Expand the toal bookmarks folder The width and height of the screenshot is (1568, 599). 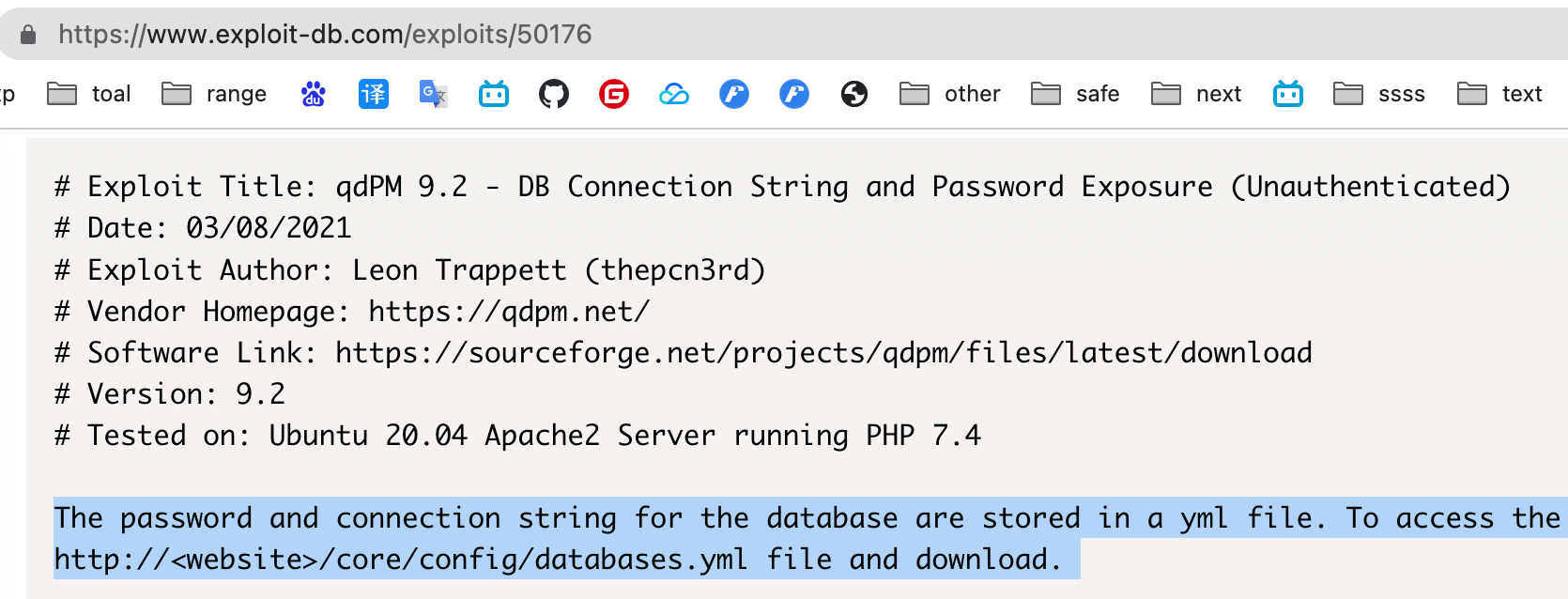coord(89,94)
